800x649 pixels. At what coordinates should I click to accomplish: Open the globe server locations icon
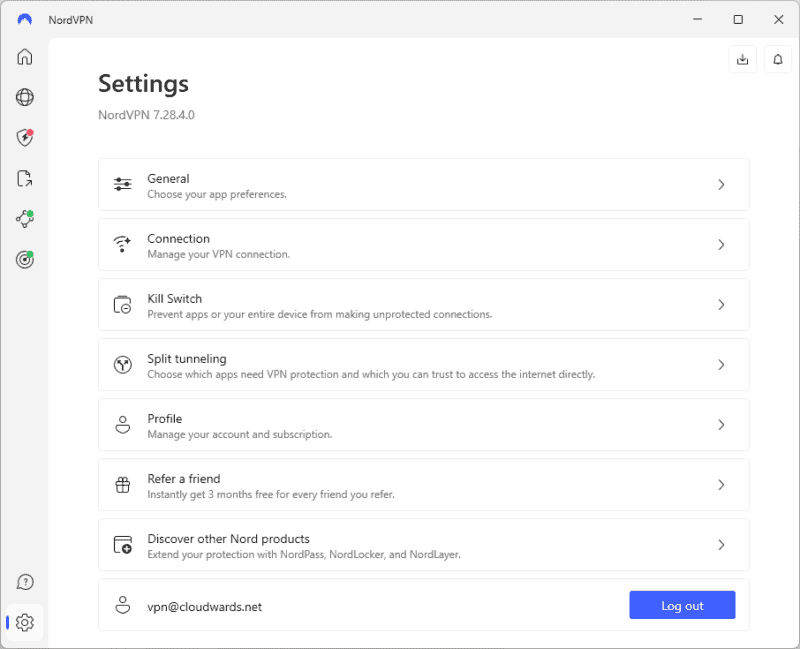(24, 97)
